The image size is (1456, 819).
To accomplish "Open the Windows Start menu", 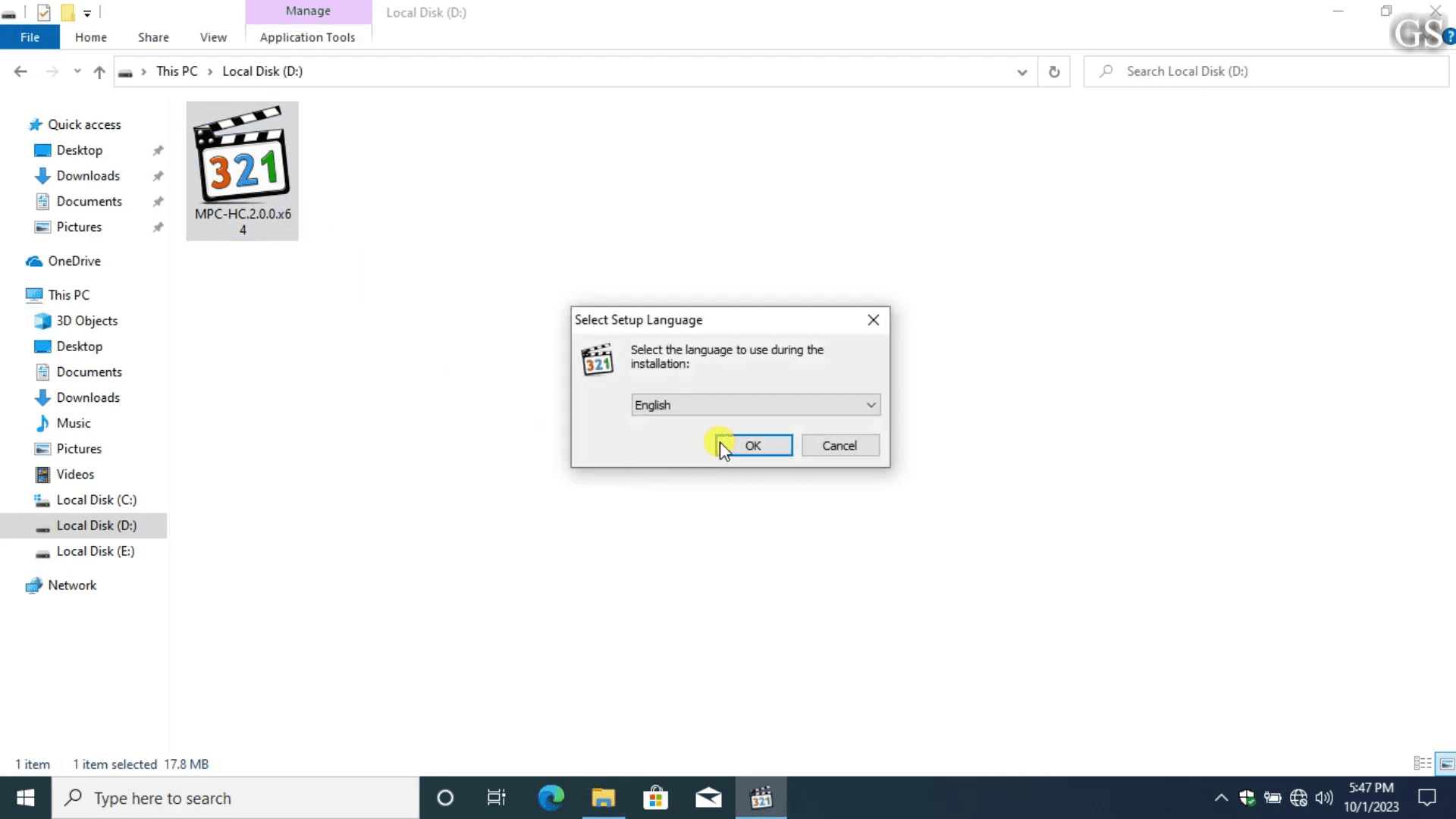I will (25, 798).
